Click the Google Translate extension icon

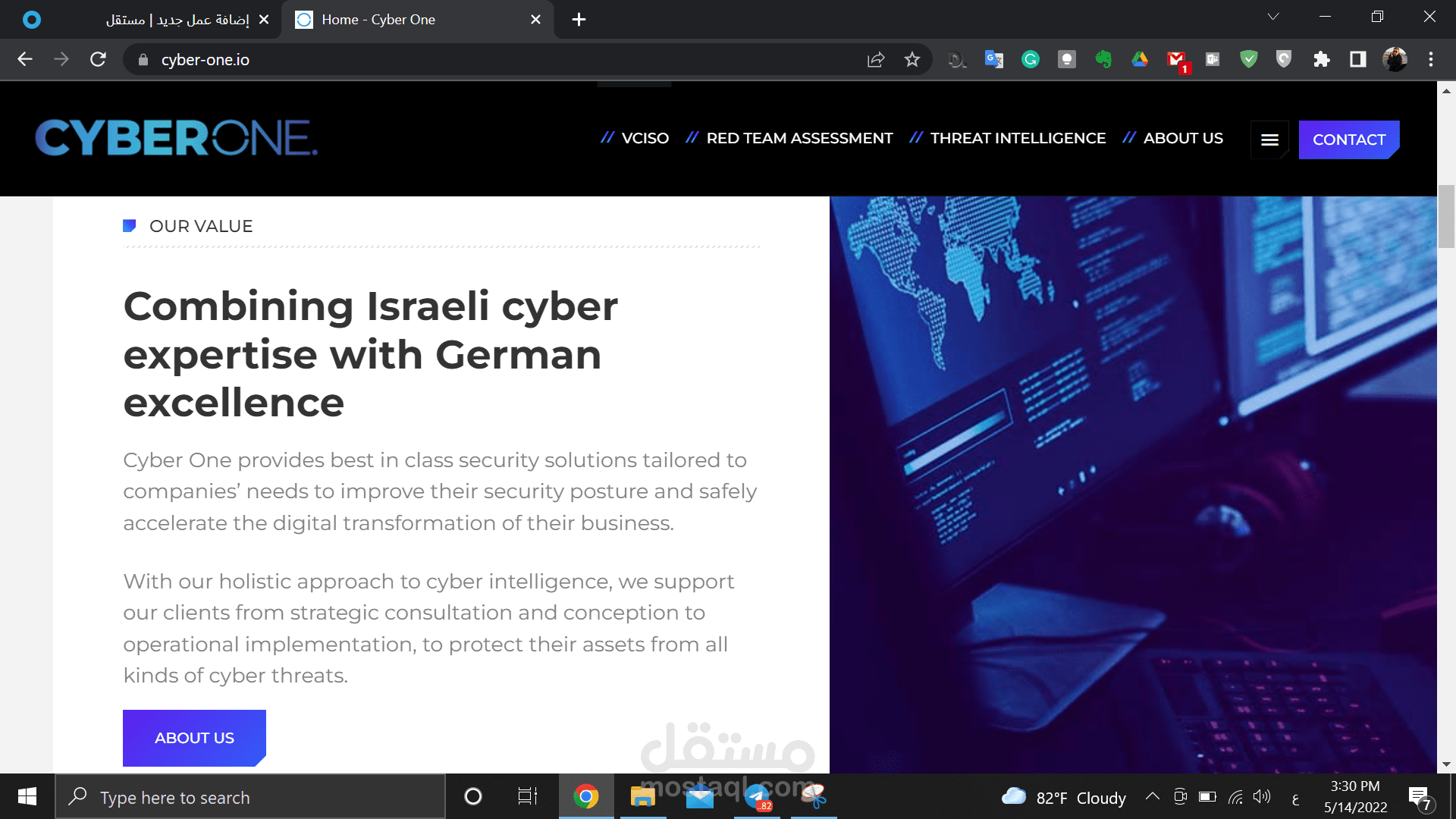(x=993, y=59)
